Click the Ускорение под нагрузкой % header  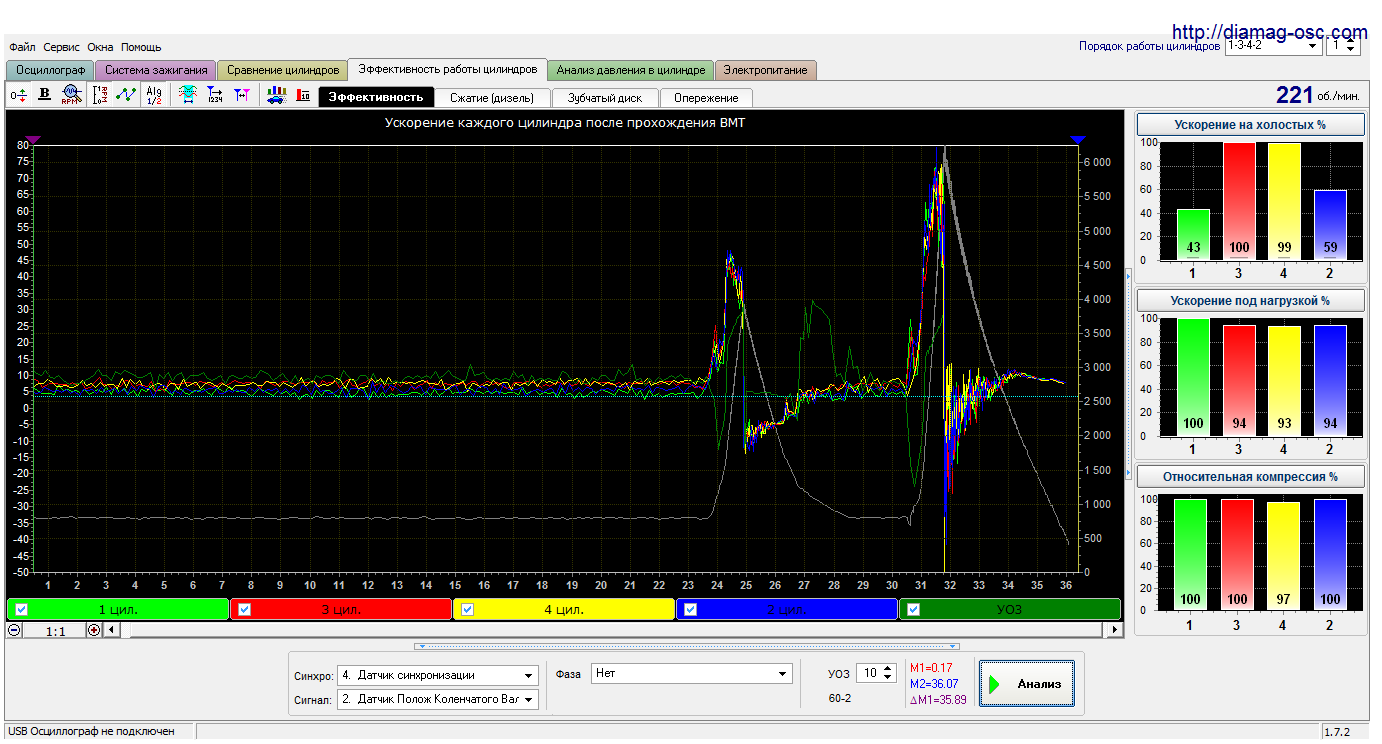pos(1251,300)
